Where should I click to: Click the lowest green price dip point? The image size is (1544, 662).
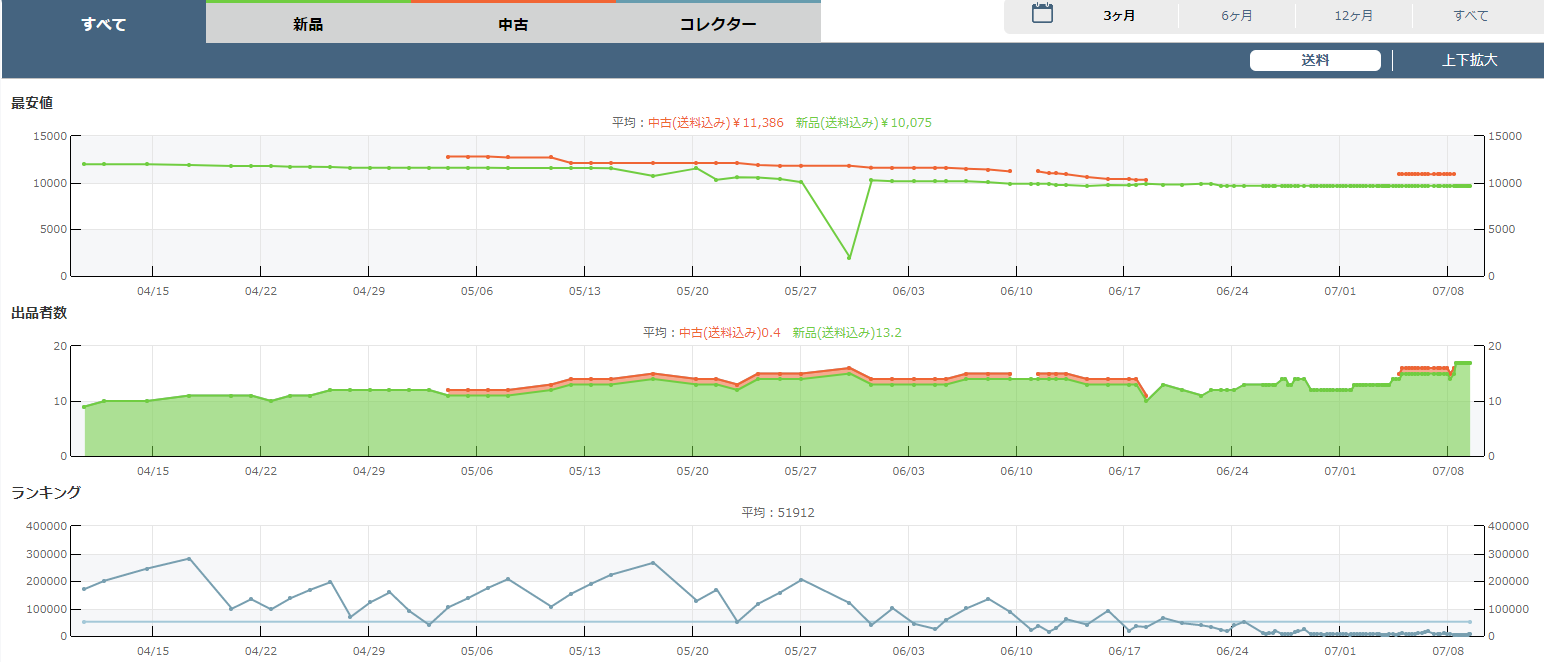click(x=849, y=258)
